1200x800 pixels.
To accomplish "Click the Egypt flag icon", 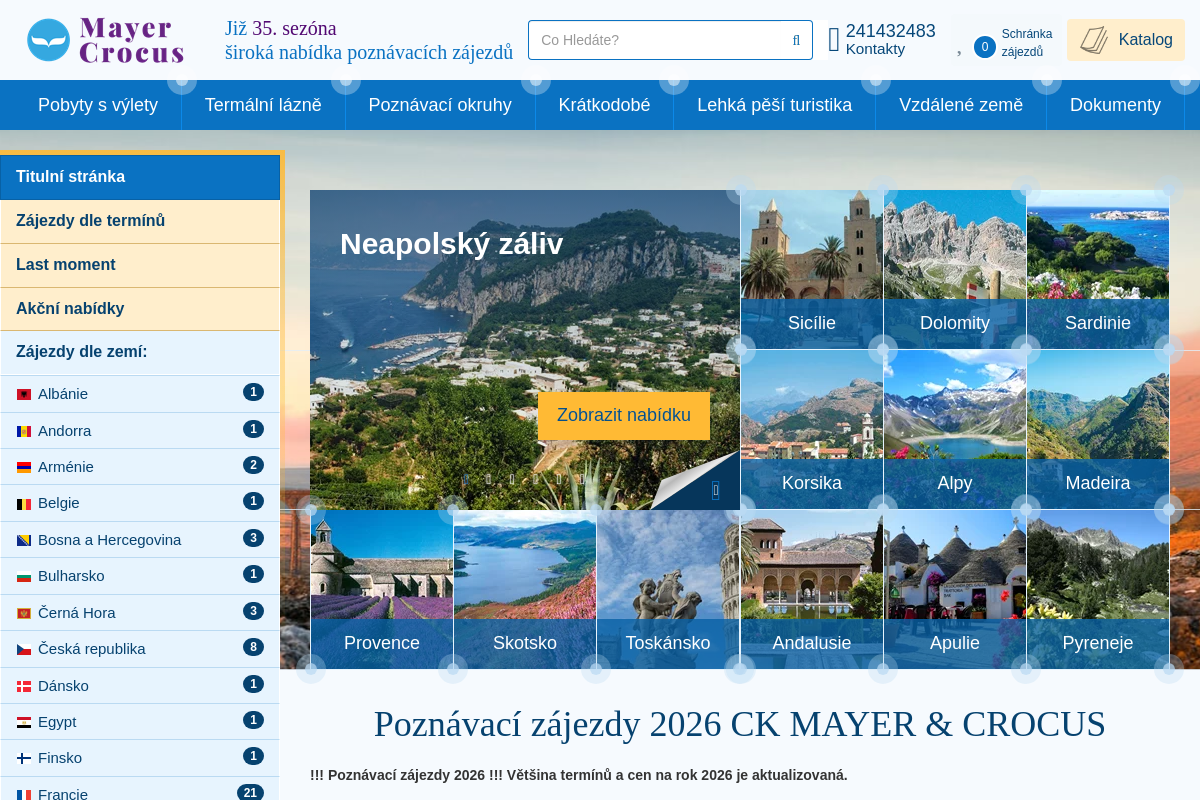I will click(x=24, y=722).
